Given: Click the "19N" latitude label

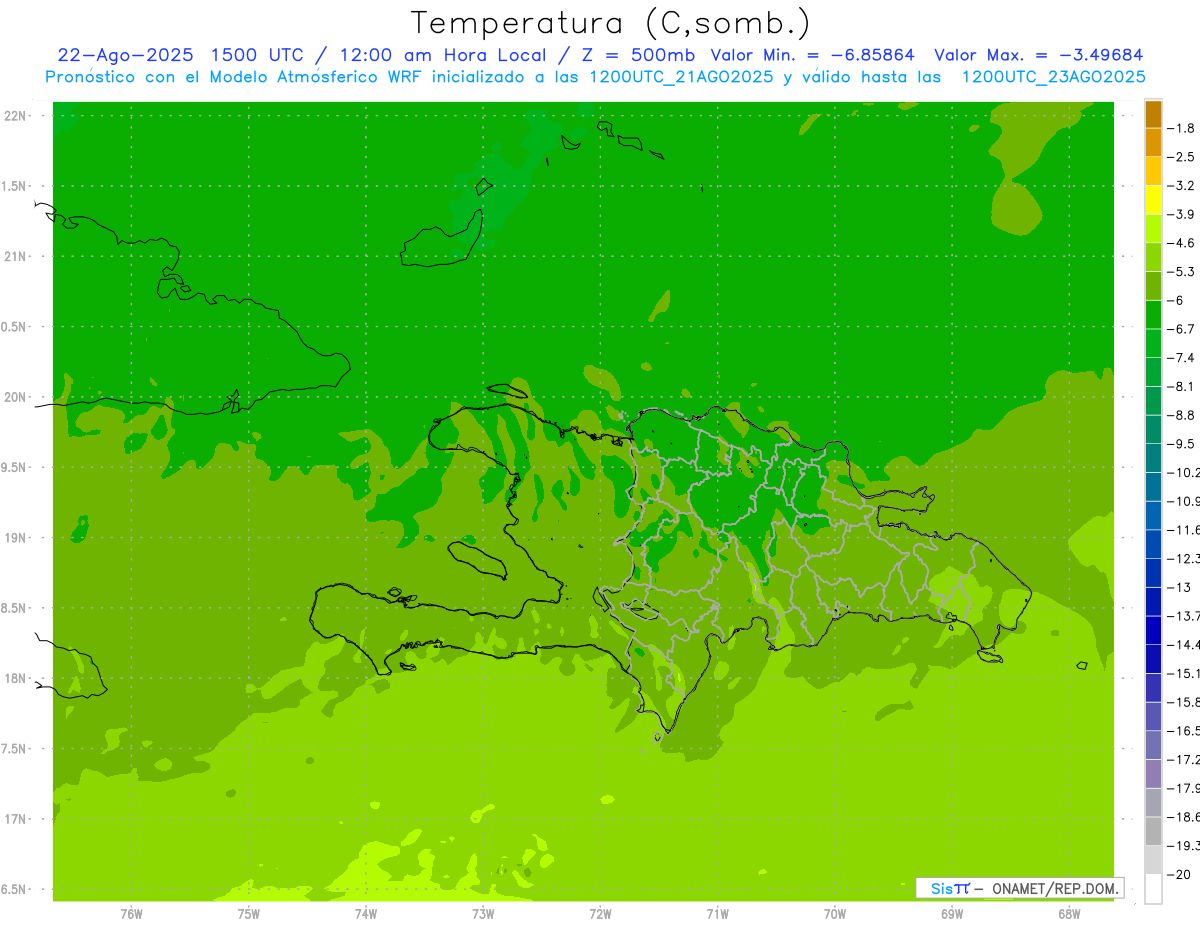Looking at the screenshot, I should pos(17,538).
